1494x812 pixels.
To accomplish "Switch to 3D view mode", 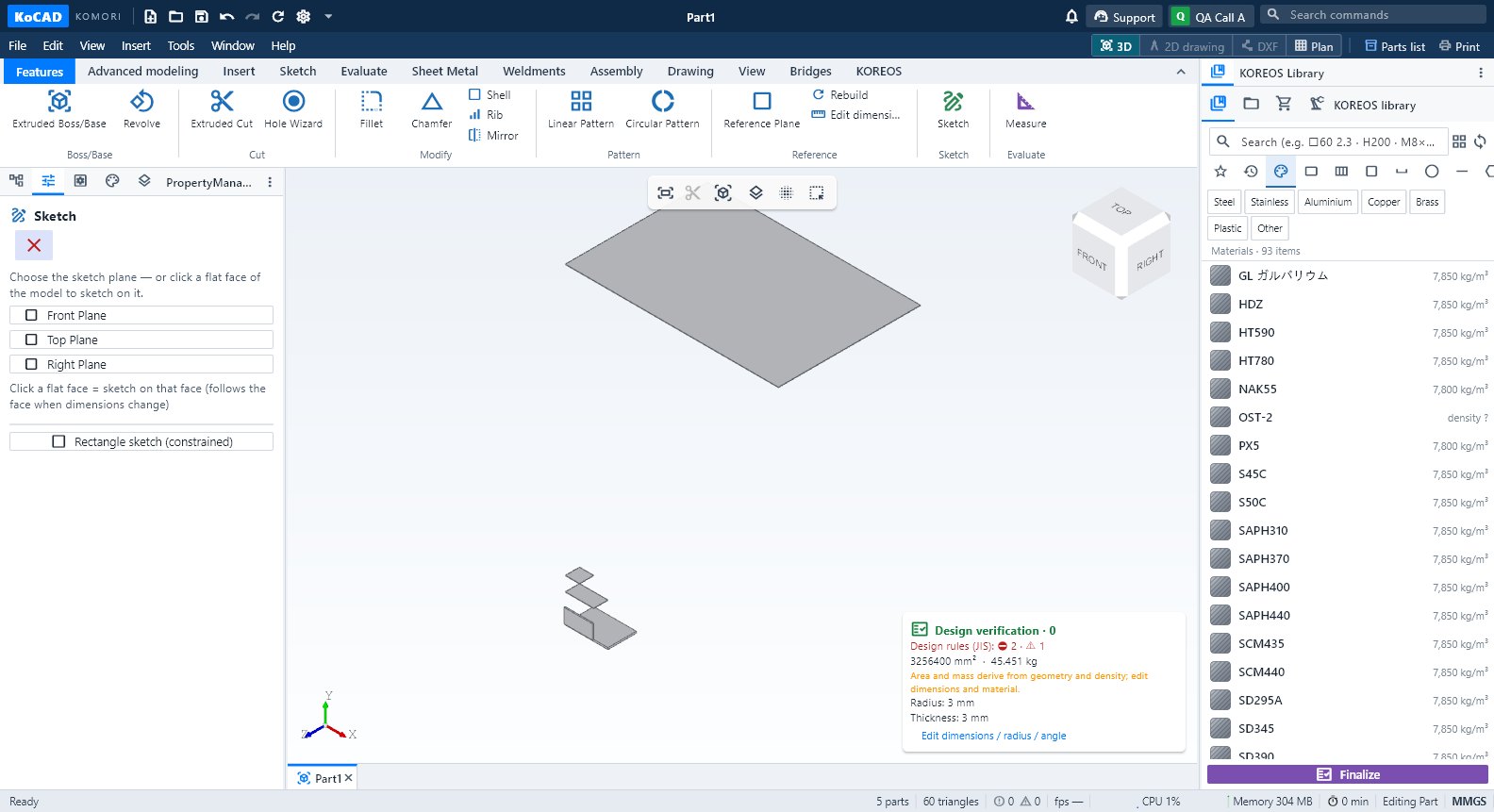I will coord(1116,46).
